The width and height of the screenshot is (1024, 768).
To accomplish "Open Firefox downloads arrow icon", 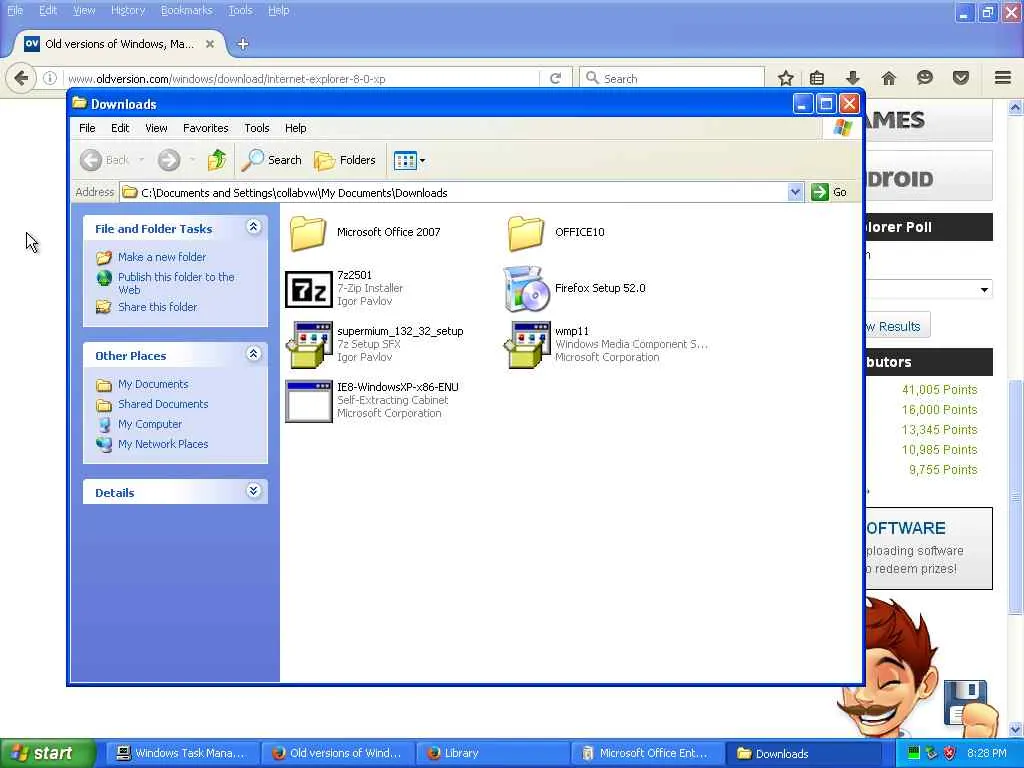I will click(x=853, y=78).
